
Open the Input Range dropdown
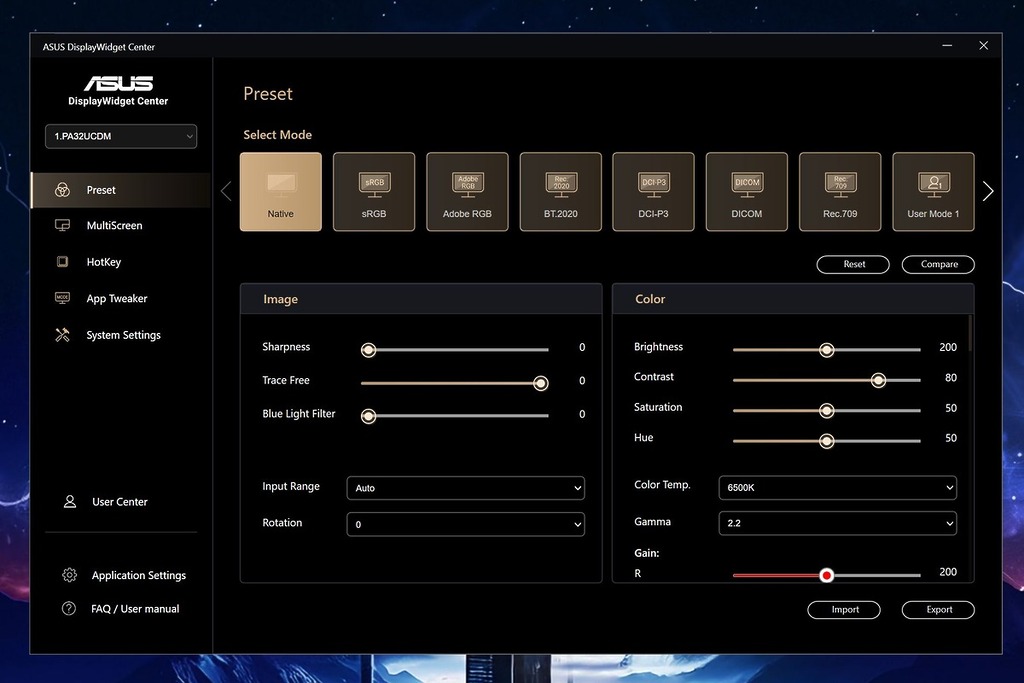(x=466, y=488)
